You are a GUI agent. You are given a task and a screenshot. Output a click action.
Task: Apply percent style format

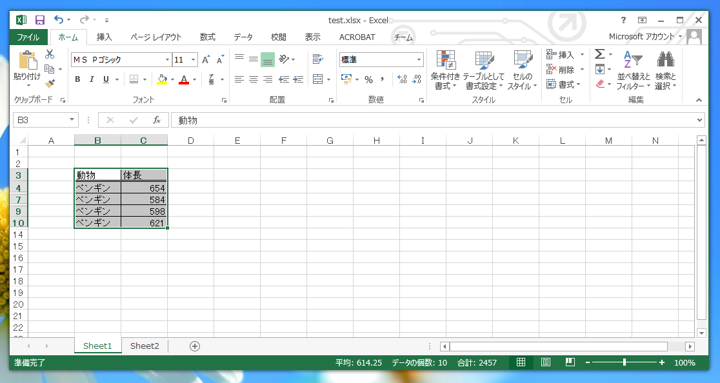click(x=369, y=79)
